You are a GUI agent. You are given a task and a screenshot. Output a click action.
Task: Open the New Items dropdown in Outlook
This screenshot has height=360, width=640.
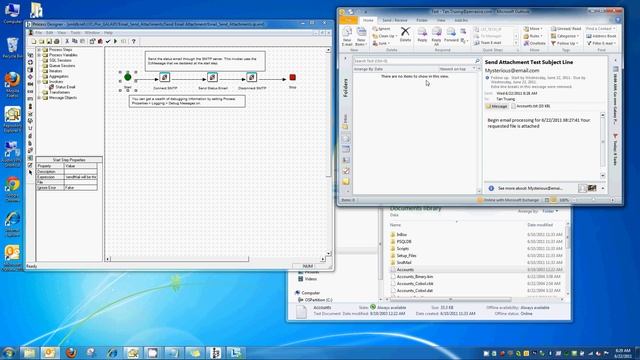(361, 36)
